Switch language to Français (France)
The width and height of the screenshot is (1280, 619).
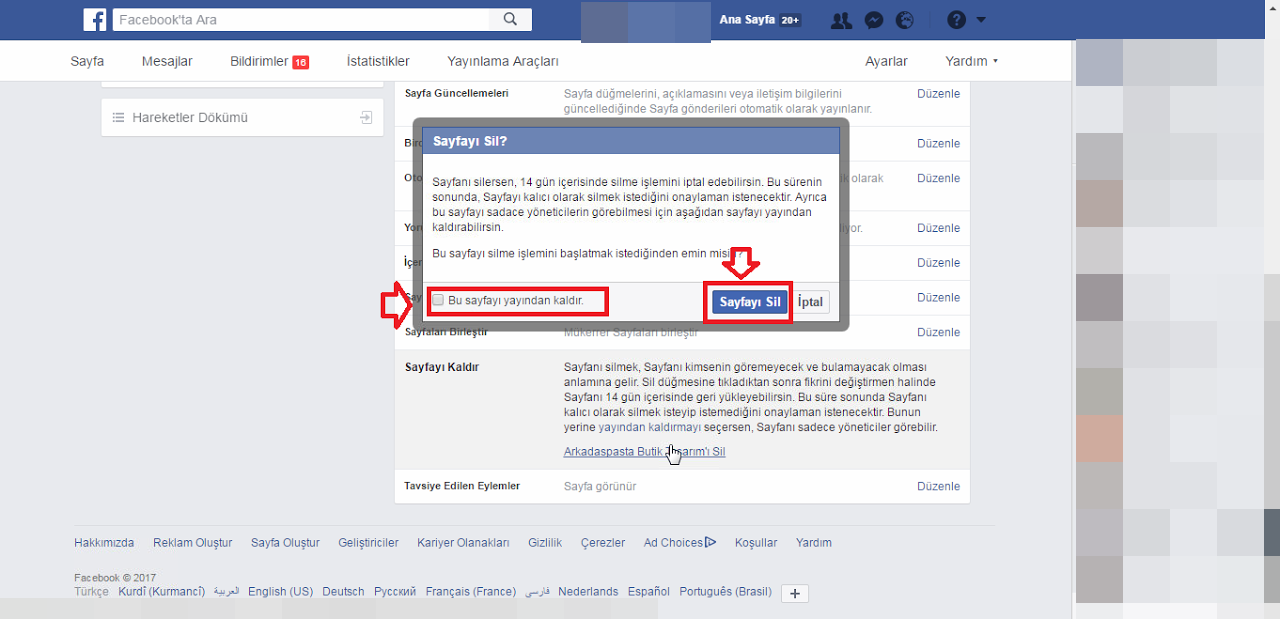(x=471, y=592)
